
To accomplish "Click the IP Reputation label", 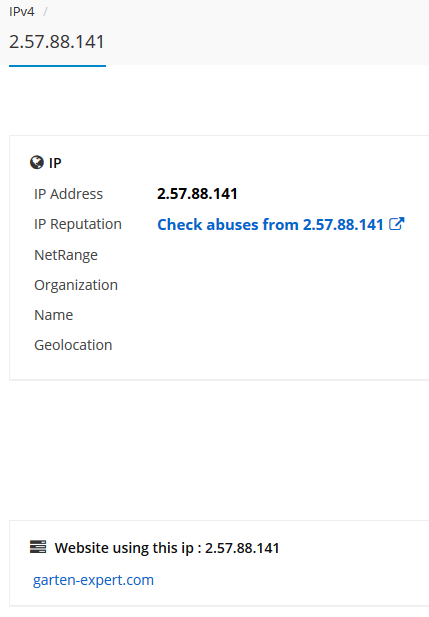I will point(78,224).
